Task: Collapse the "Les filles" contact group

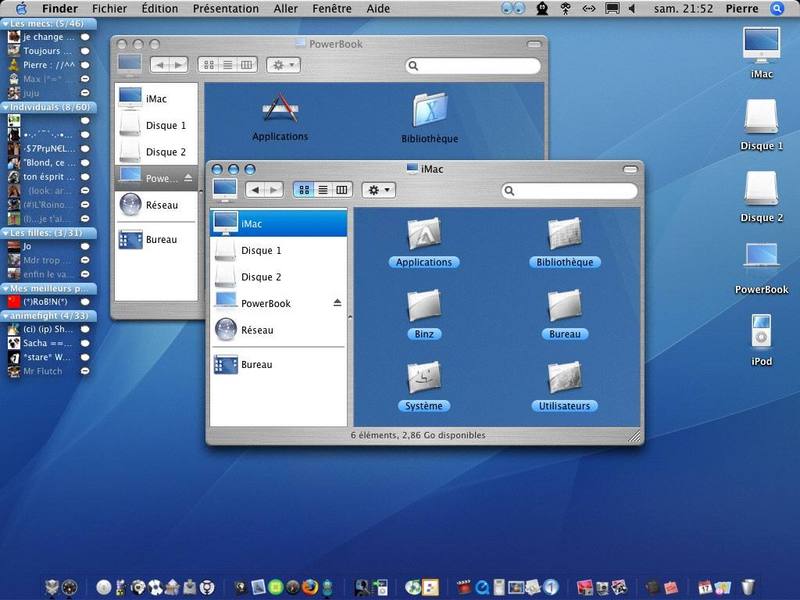Action: coord(6,233)
